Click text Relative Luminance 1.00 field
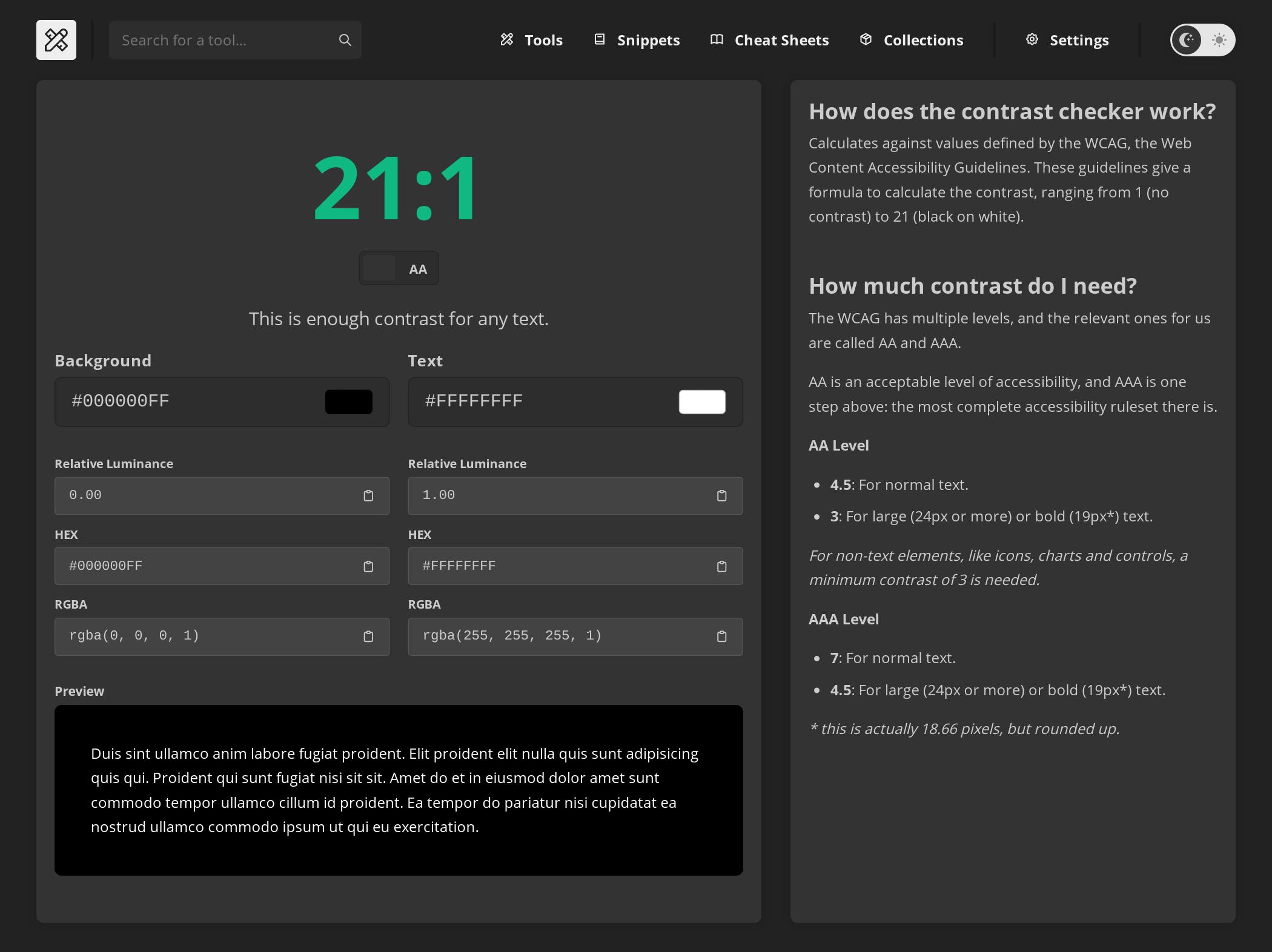The image size is (1272, 952). click(575, 496)
